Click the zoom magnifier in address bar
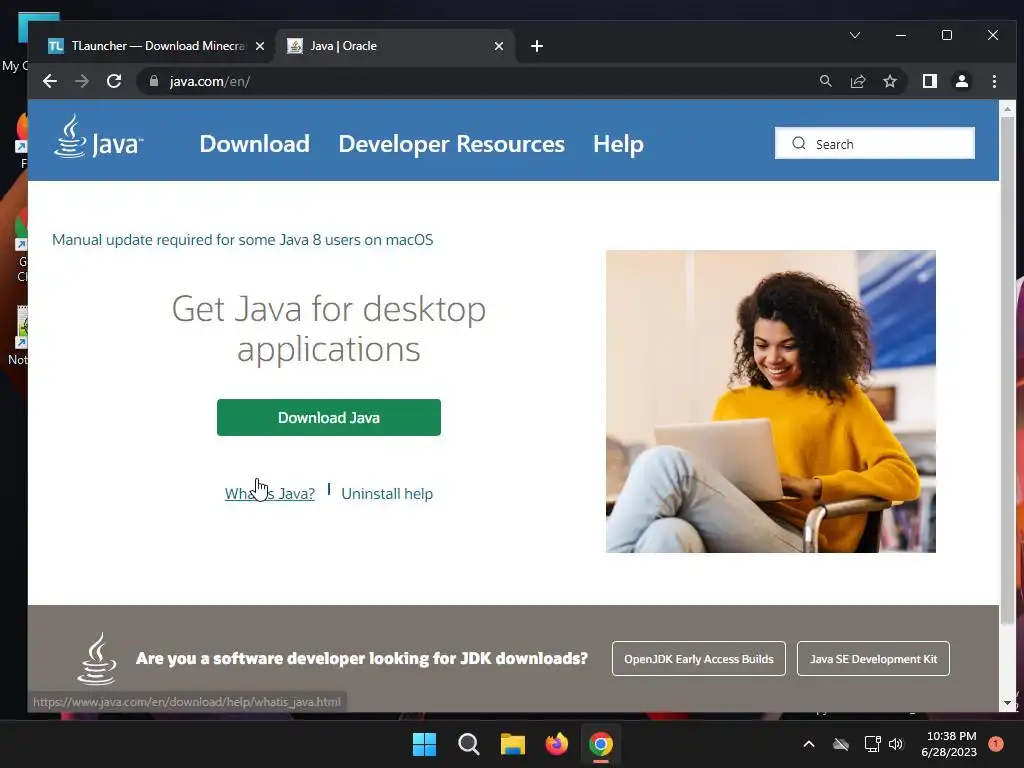Viewport: 1024px width, 768px height. pos(825,81)
